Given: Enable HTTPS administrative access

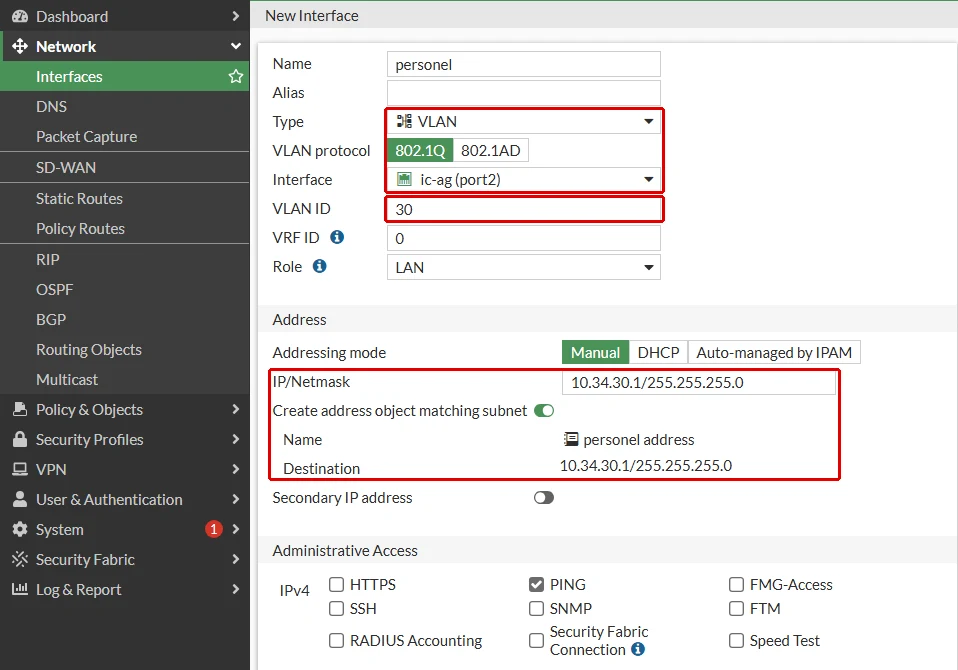Looking at the screenshot, I should coord(336,584).
